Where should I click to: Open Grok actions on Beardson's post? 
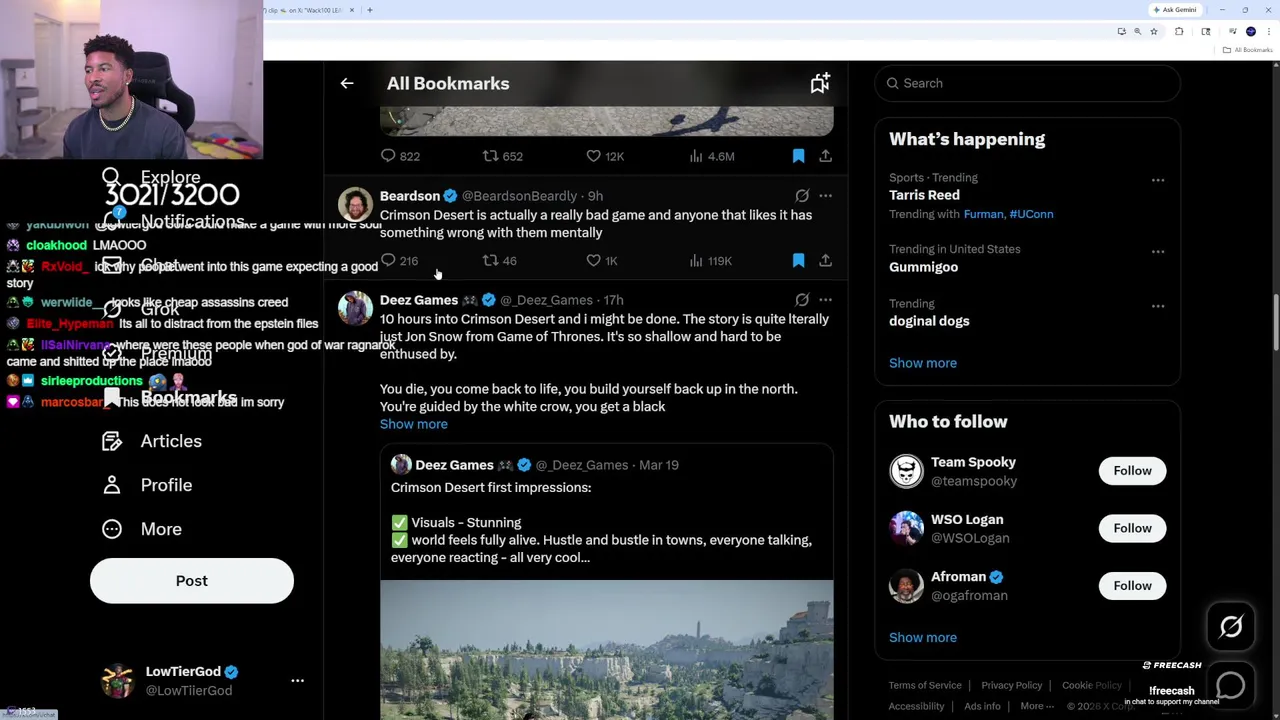802,196
